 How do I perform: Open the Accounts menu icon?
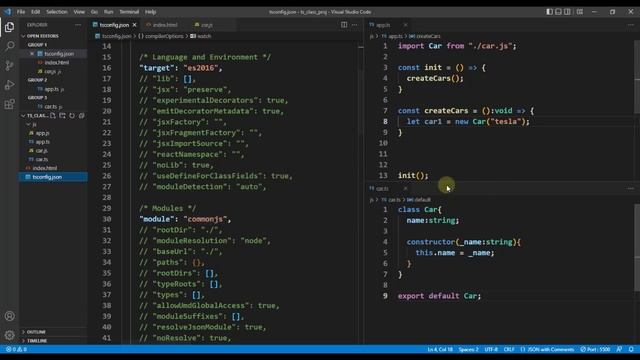click(9, 316)
